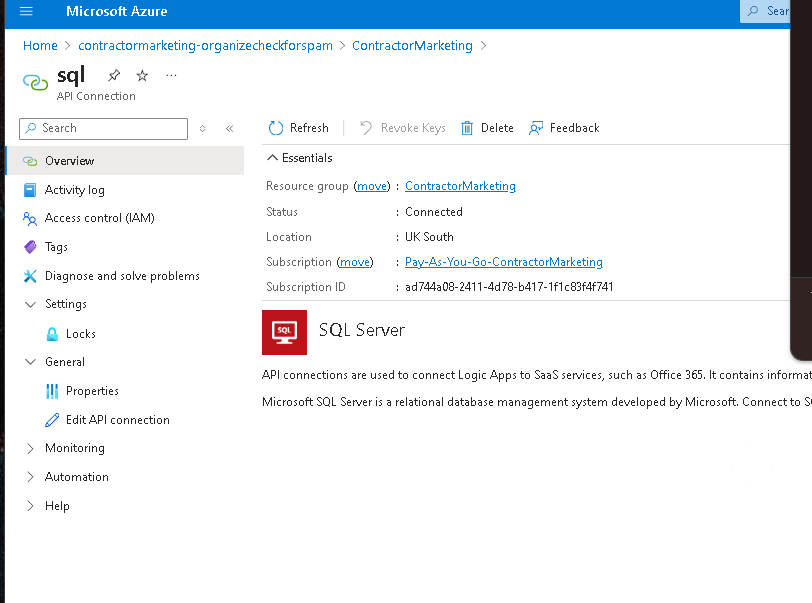Click the Refresh icon in the toolbar
This screenshot has height=603, width=812.
point(276,128)
